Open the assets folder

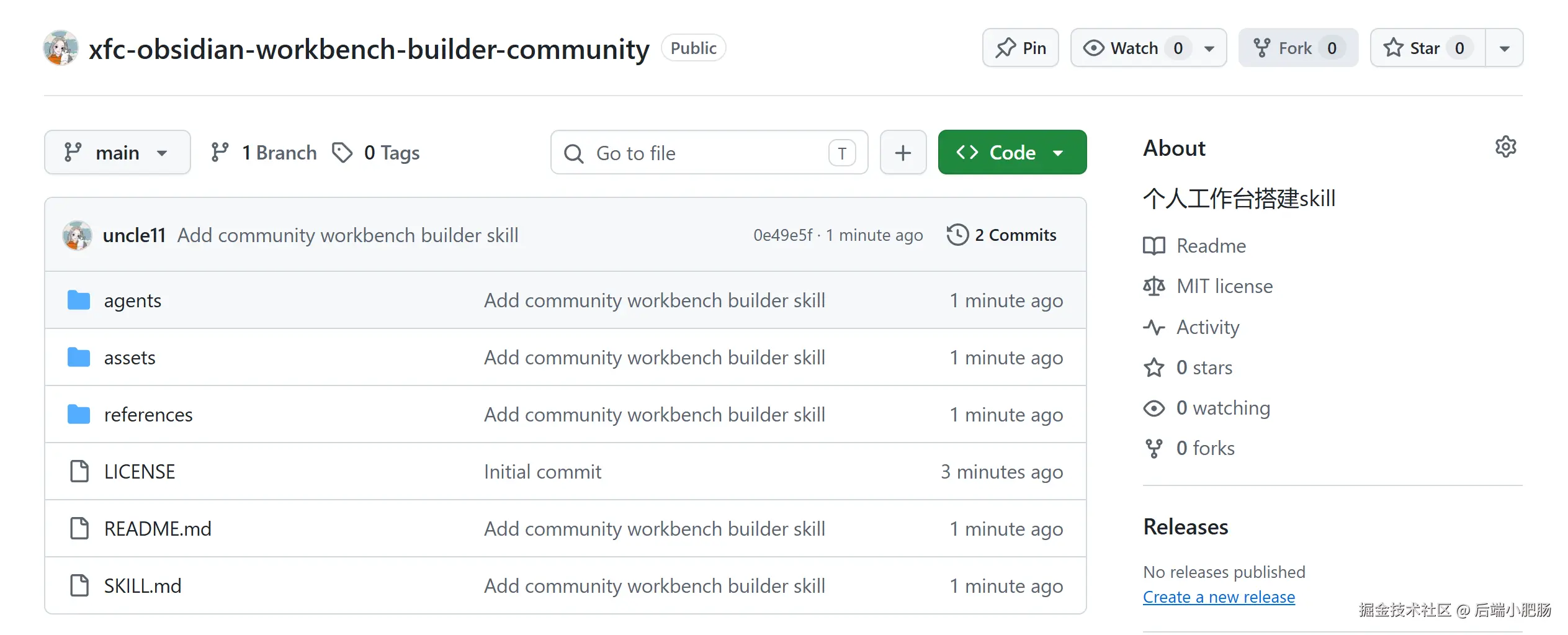click(x=130, y=358)
